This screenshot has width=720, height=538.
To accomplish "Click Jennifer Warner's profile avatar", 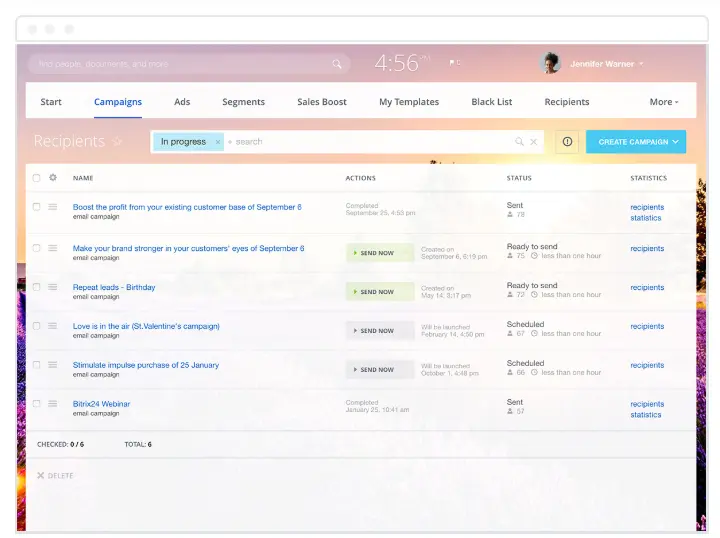I will (x=550, y=63).
